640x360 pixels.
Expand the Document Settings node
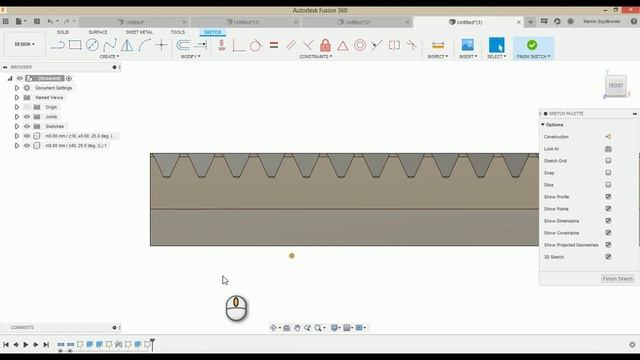(x=17, y=88)
